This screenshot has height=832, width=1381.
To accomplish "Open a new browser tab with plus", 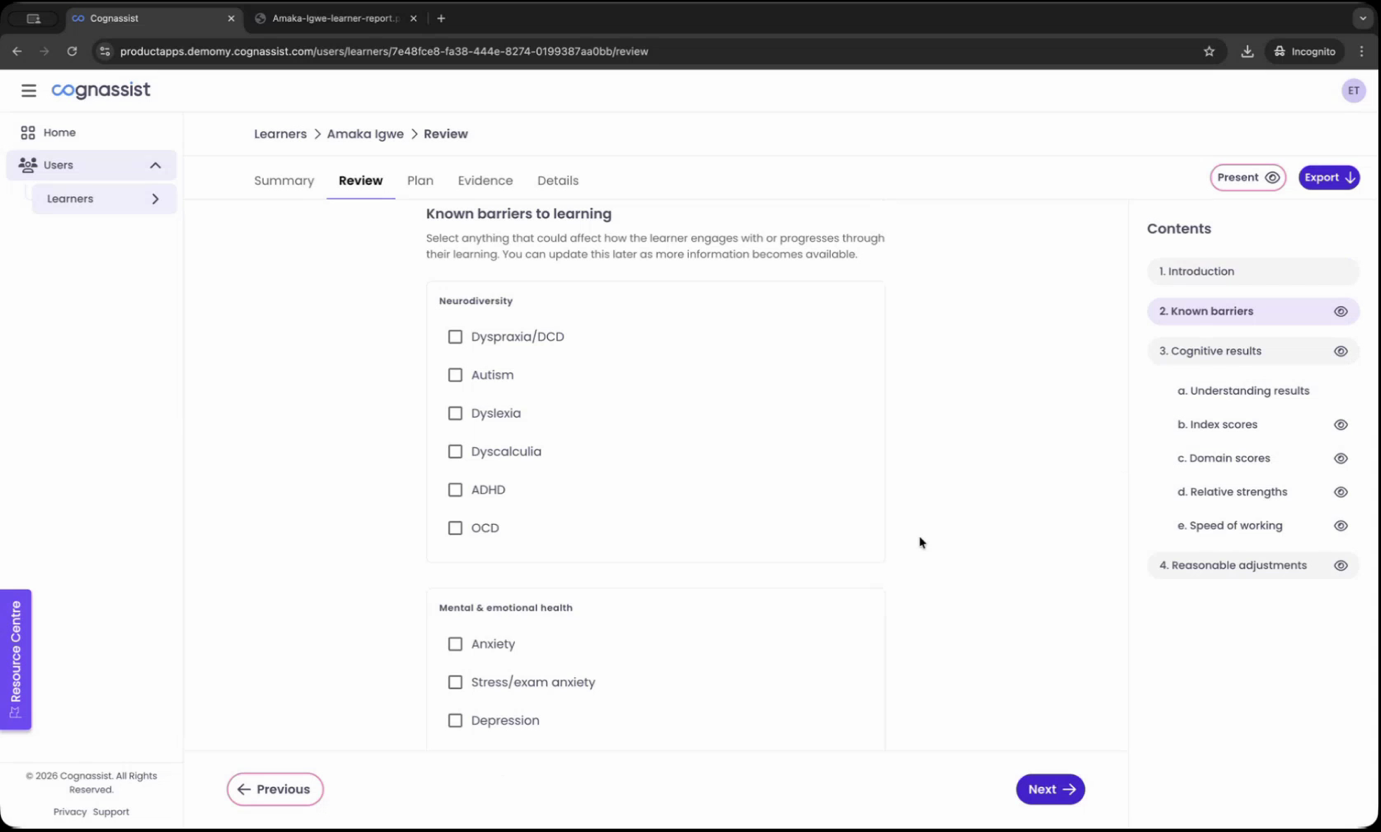I will 441,18.
